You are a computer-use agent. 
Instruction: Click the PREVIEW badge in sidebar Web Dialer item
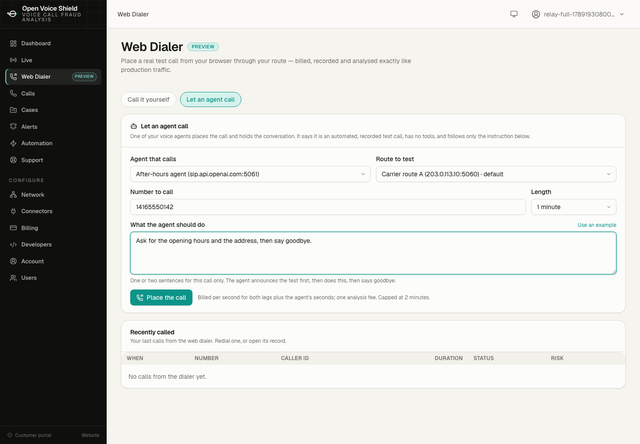[x=84, y=76]
